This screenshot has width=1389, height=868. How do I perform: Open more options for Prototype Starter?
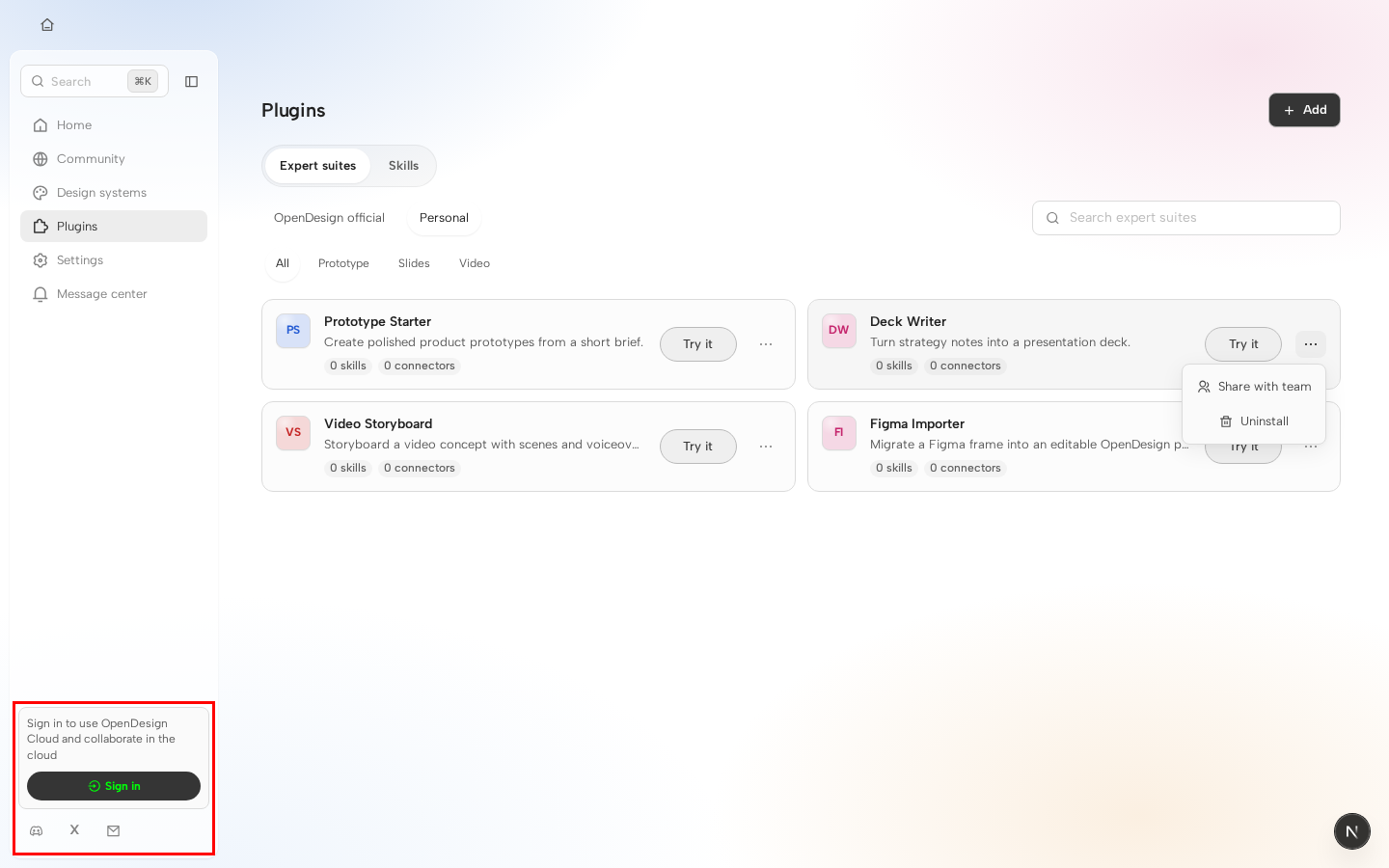pos(766,344)
